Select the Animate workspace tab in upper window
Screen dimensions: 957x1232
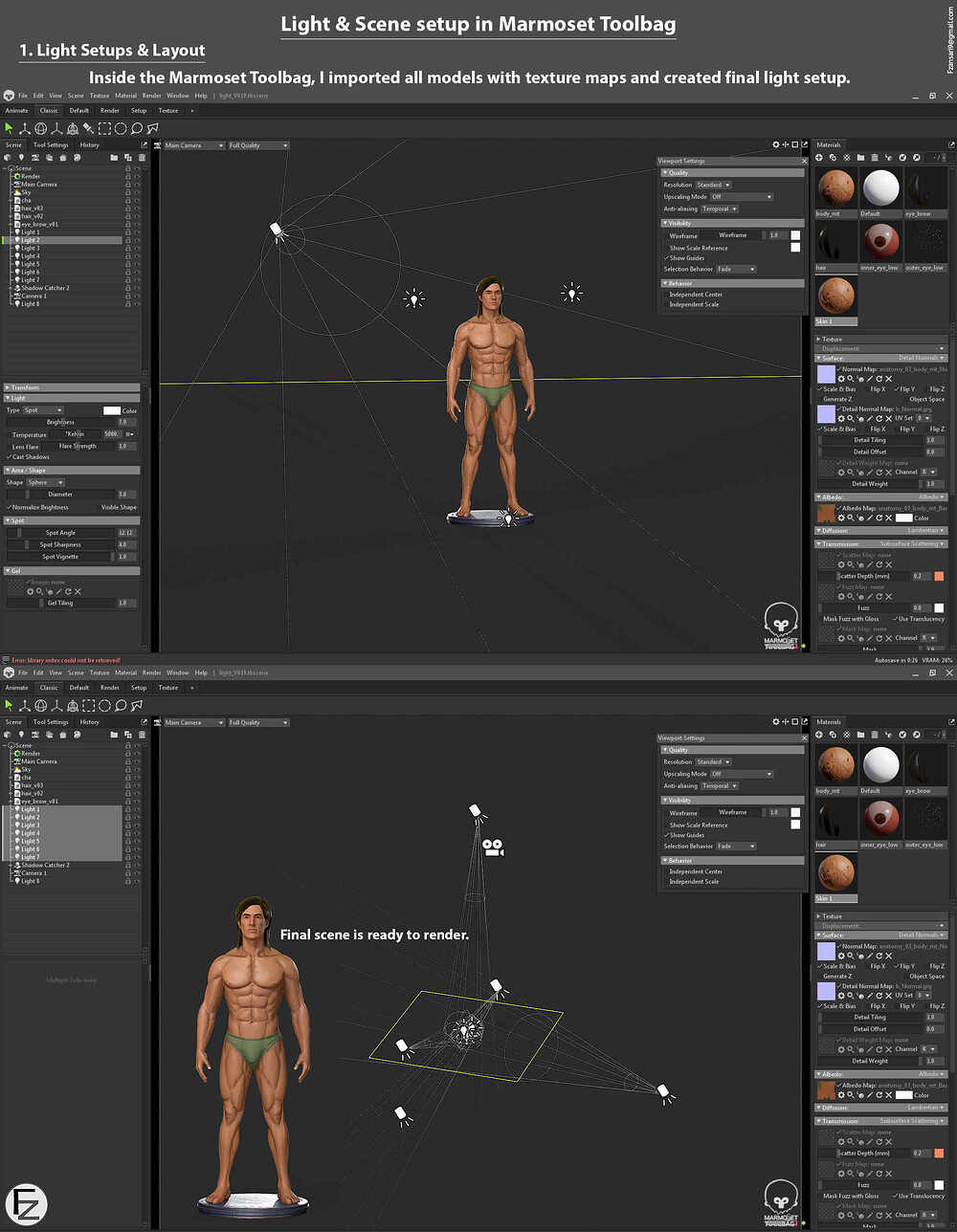[x=16, y=110]
